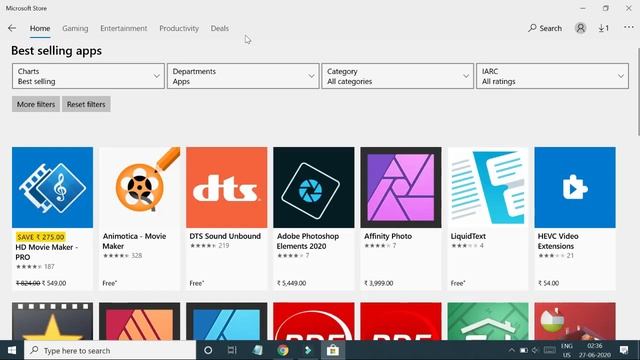The width and height of the screenshot is (640, 360).
Task: Open Task View on the taskbar
Action: click(232, 350)
